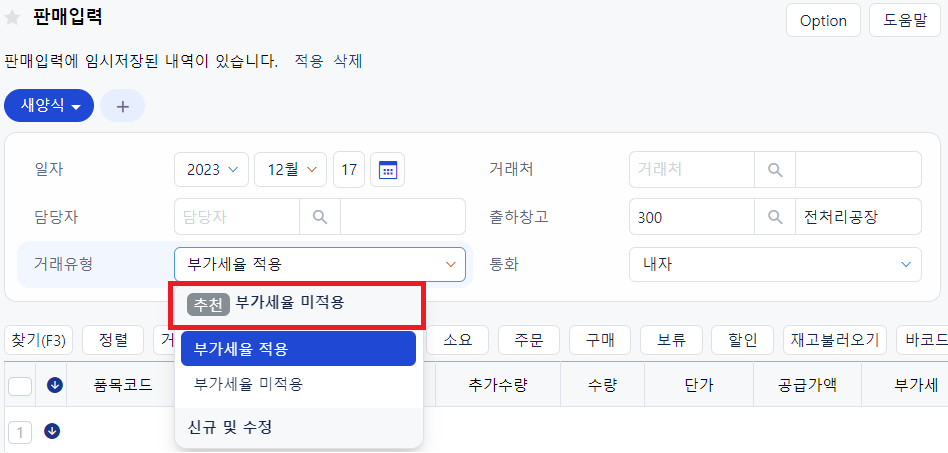
Task: Click the Option button
Action: pyautogui.click(x=823, y=21)
